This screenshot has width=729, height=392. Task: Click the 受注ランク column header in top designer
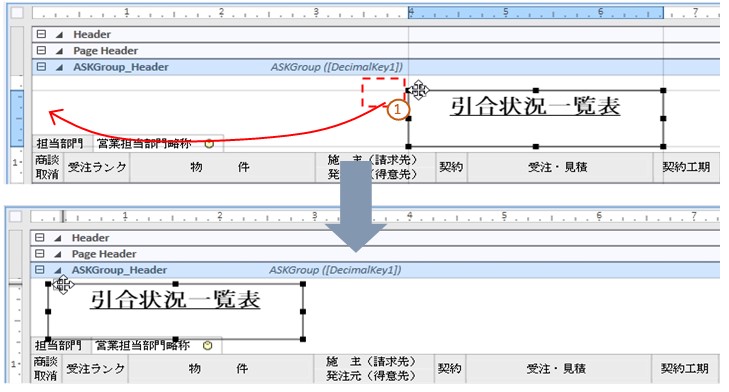[x=97, y=167]
